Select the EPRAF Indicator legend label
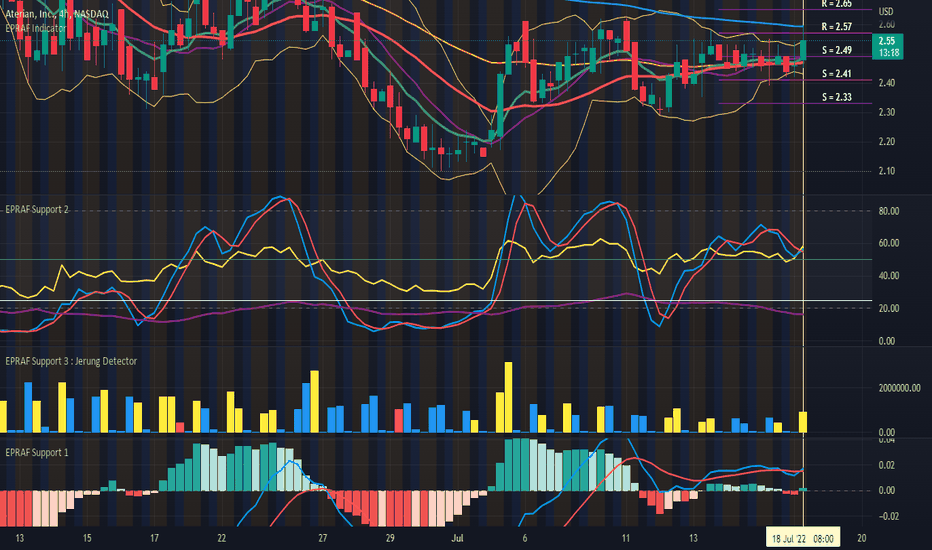Image resolution: width=932 pixels, height=550 pixels. tap(36, 28)
